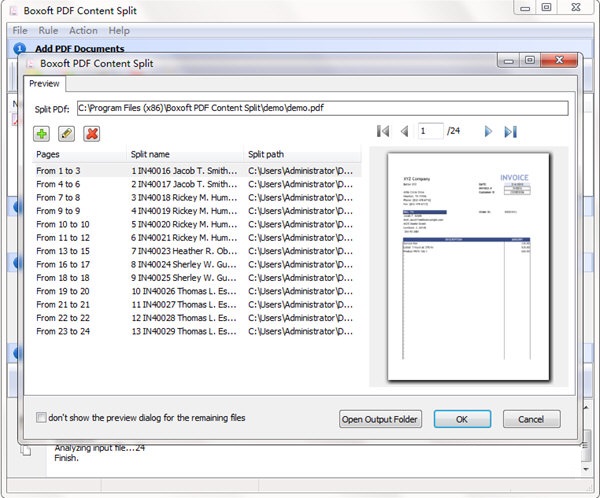Open the Action menu in main window
The image size is (600, 498).
(x=83, y=31)
